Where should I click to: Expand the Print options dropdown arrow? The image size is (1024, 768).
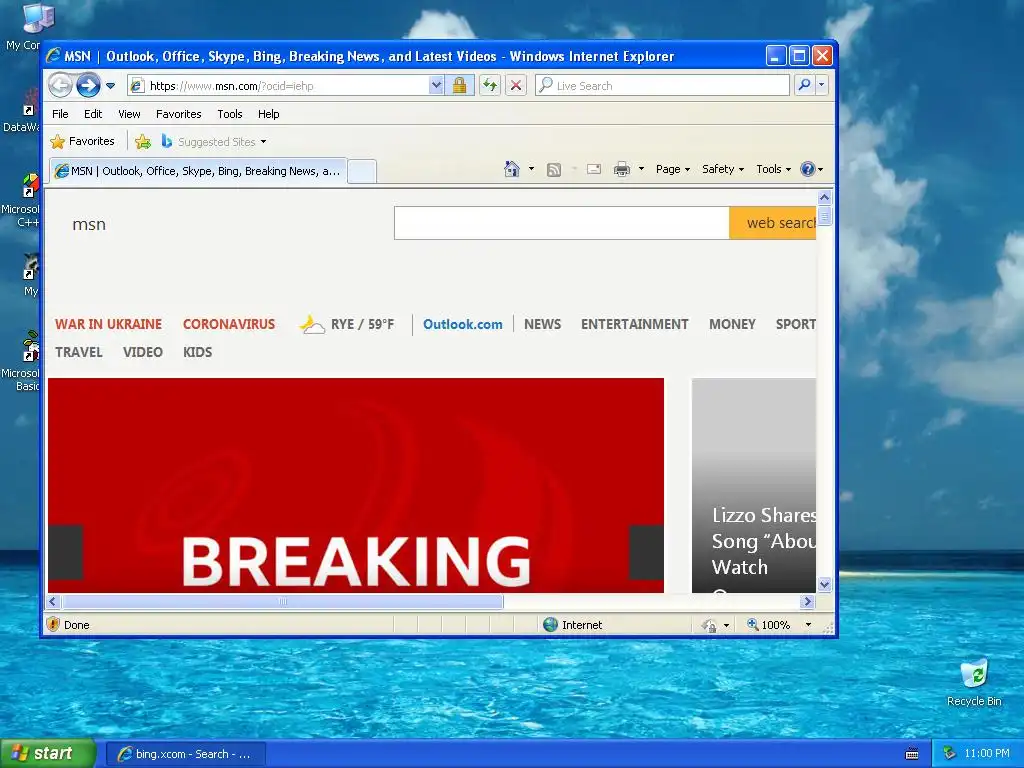click(x=641, y=169)
